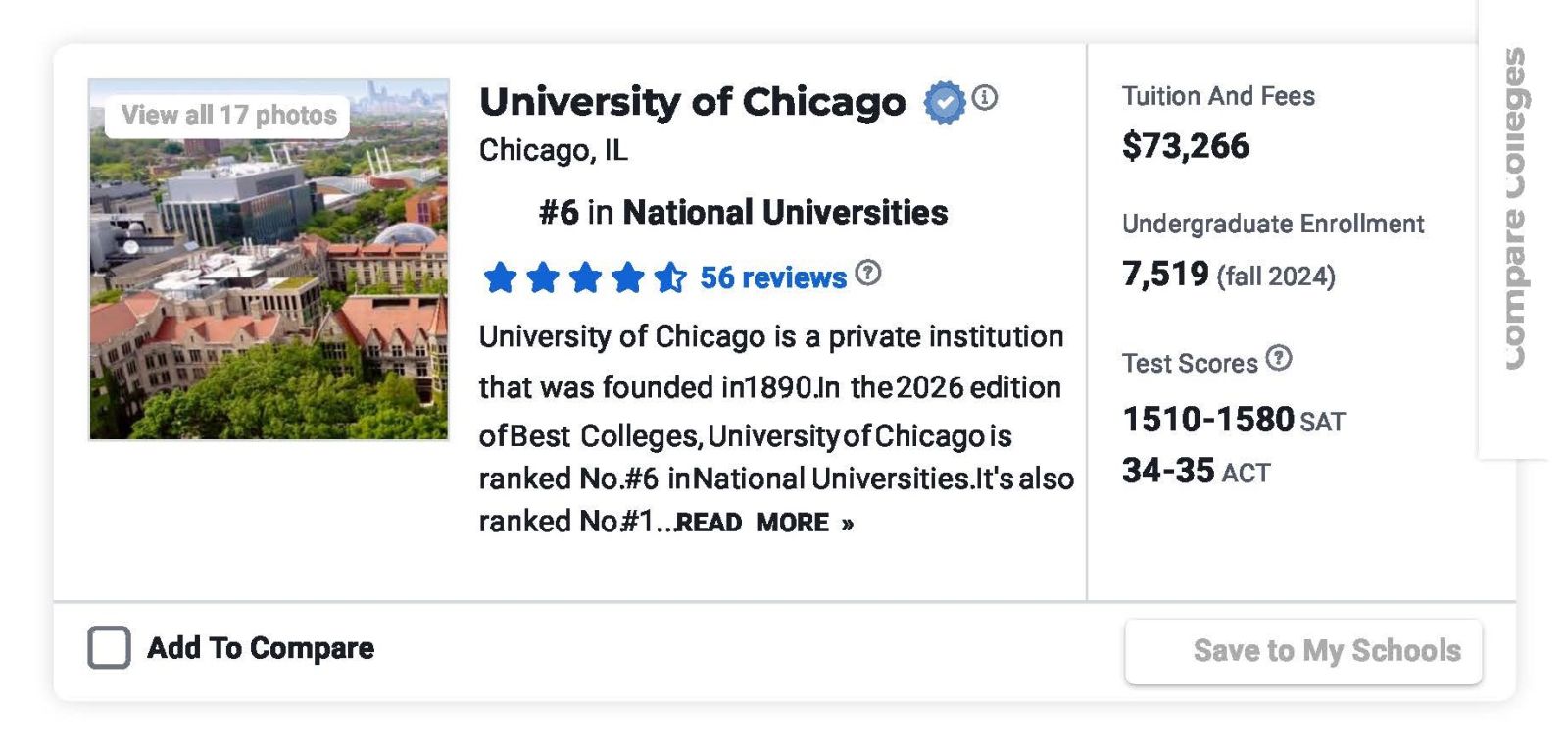Click the info icon beside the verified badge
Screen dimensions: 1568x756
coord(985,97)
